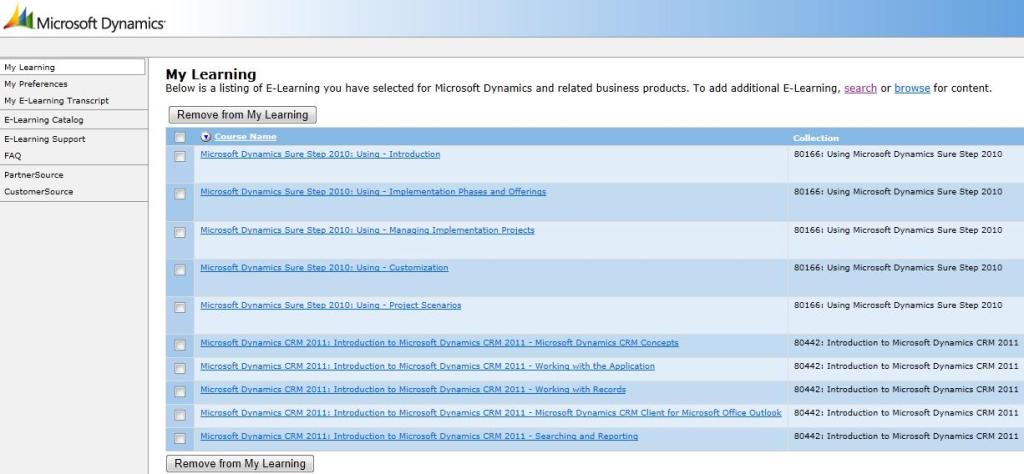Go to CustomerSource in the sidebar
This screenshot has width=1024, height=474.
coord(39,192)
